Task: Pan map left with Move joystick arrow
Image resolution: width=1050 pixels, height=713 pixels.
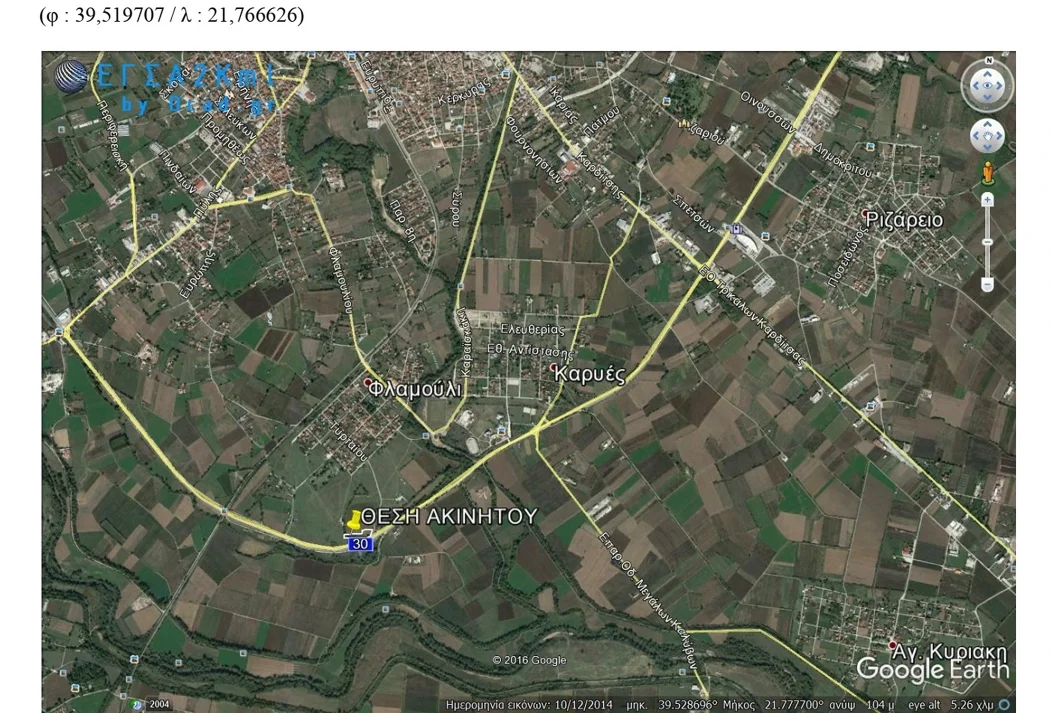Action: click(976, 136)
